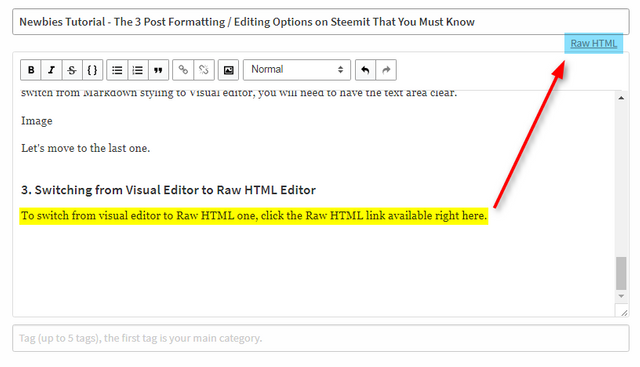Apply strikethrough formatting

pos(72,70)
